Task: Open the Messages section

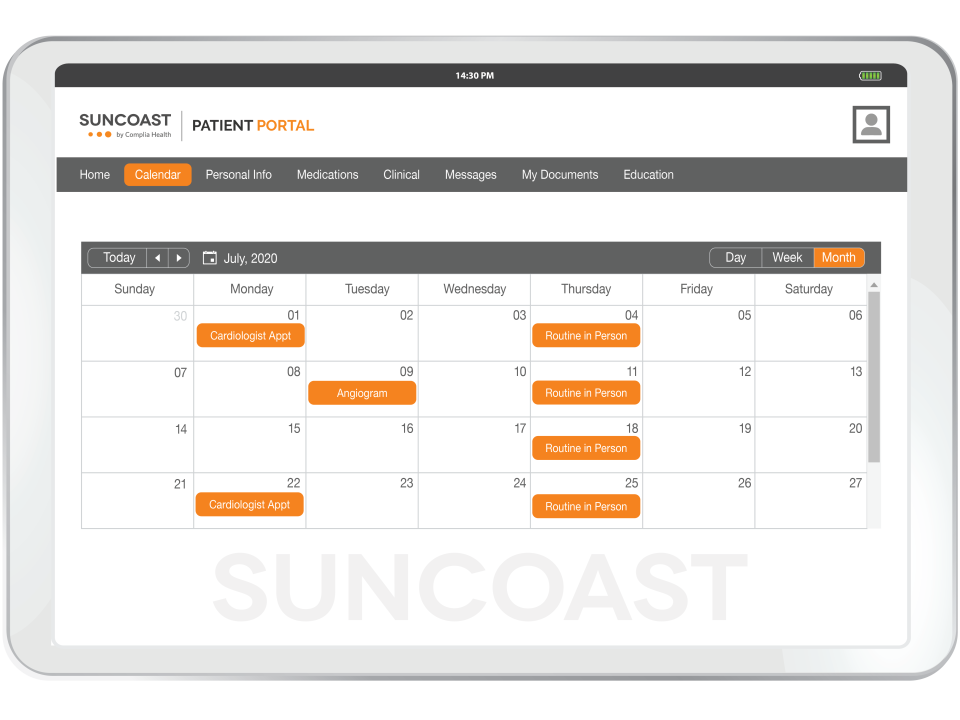Action: point(470,174)
